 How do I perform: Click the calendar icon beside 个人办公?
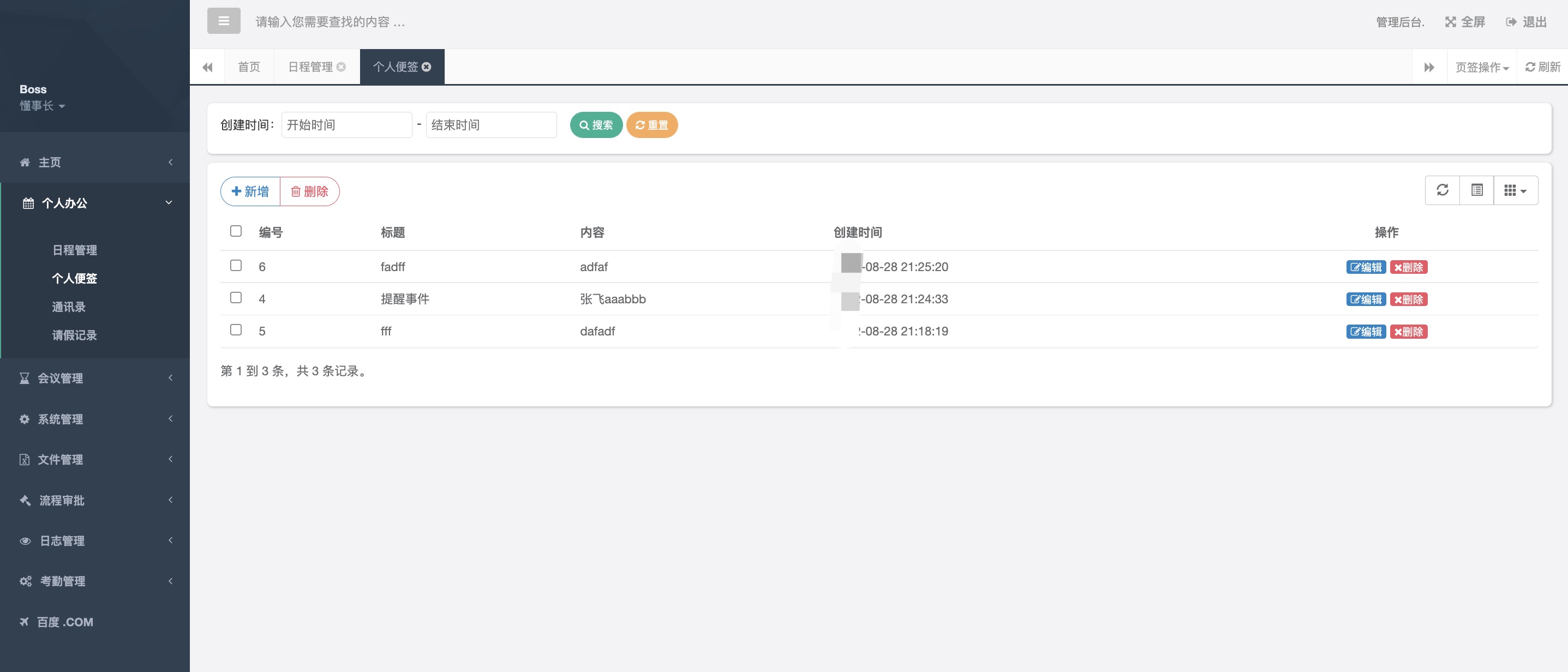[x=28, y=203]
